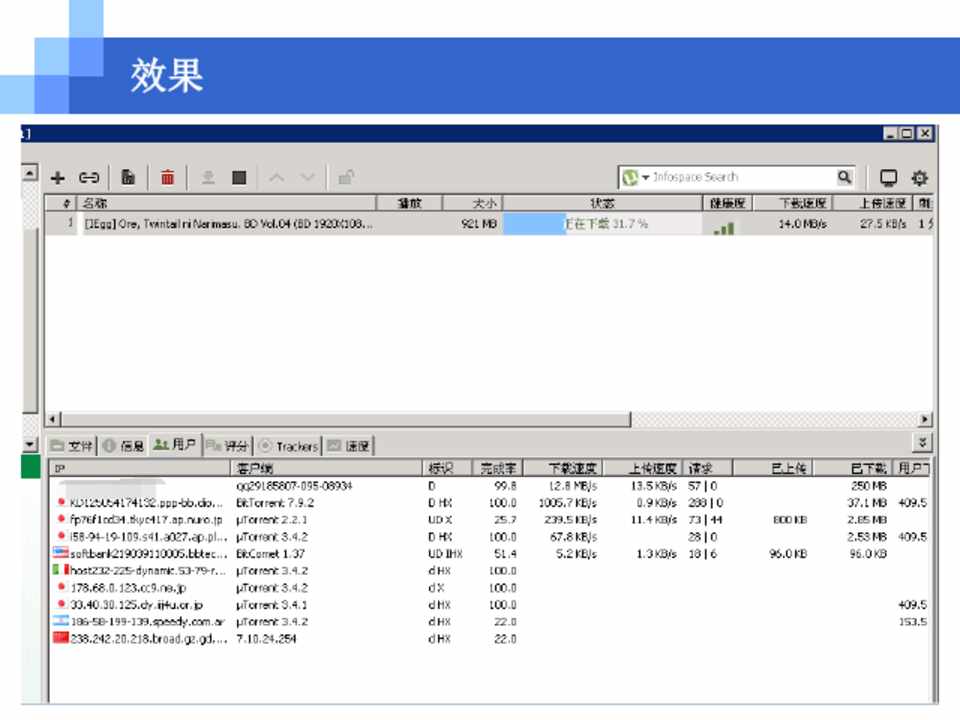Open Preferences with the gear icon
This screenshot has width=960, height=720.
[x=919, y=178]
